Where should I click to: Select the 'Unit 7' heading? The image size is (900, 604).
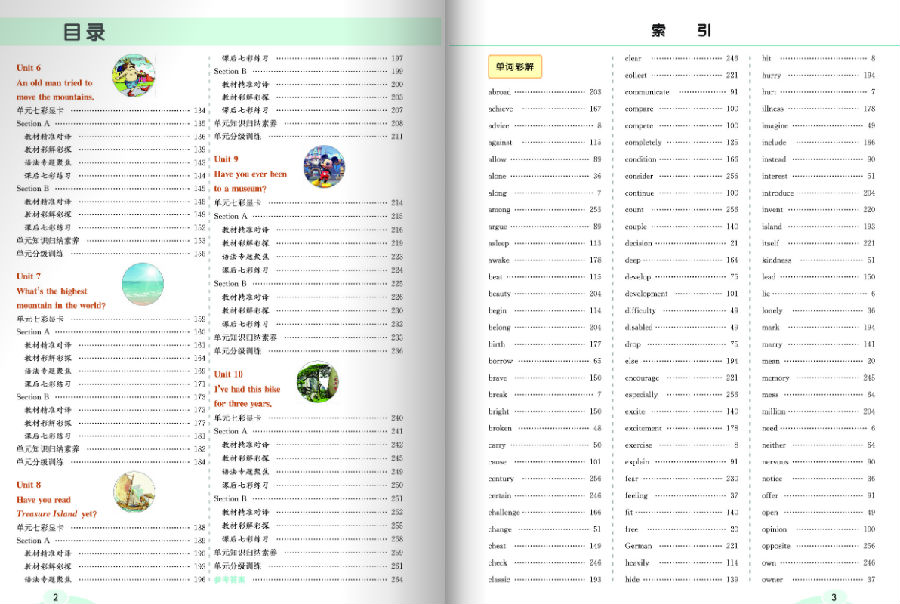(x=29, y=276)
